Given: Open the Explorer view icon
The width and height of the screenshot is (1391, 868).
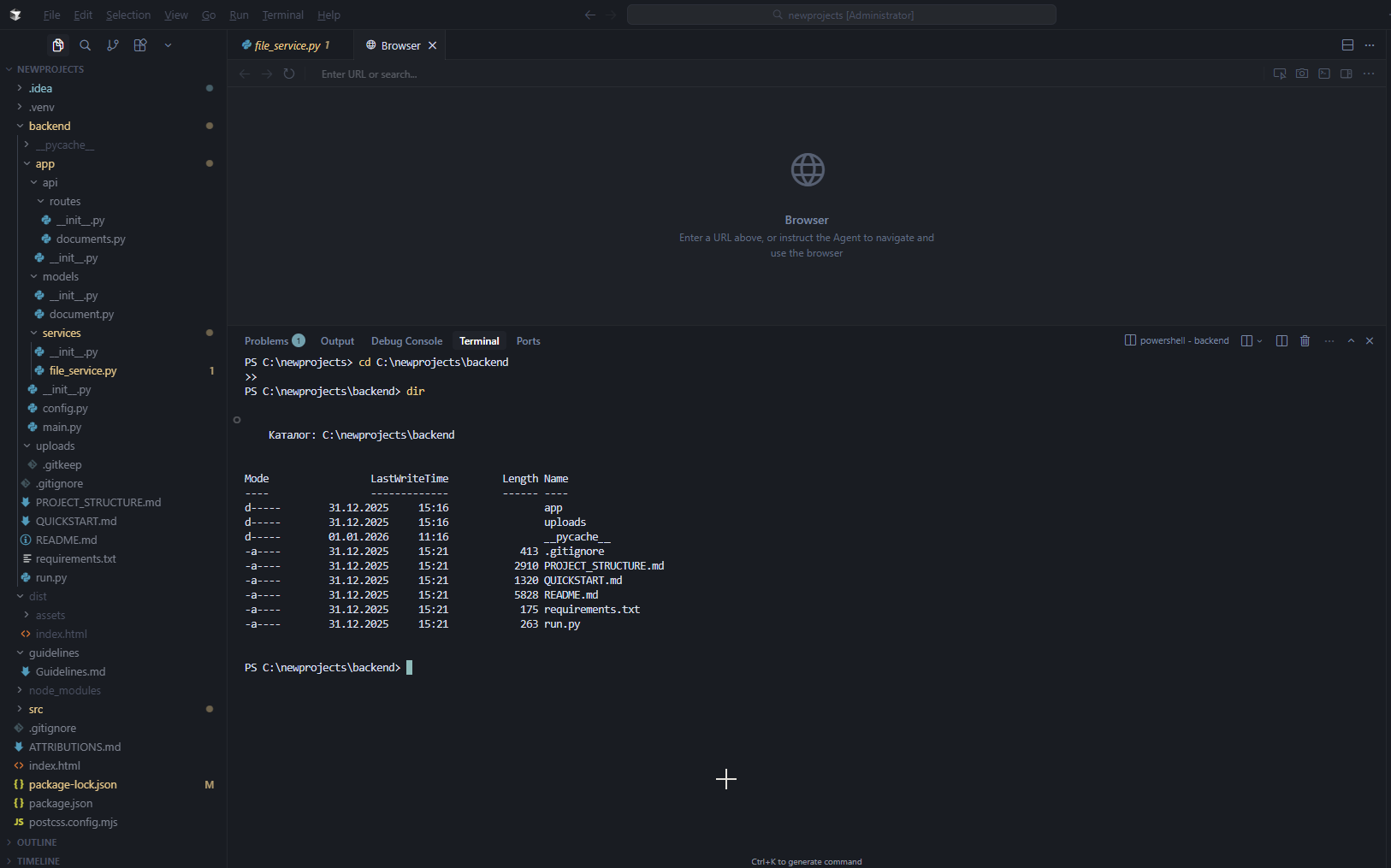Looking at the screenshot, I should click(x=58, y=45).
